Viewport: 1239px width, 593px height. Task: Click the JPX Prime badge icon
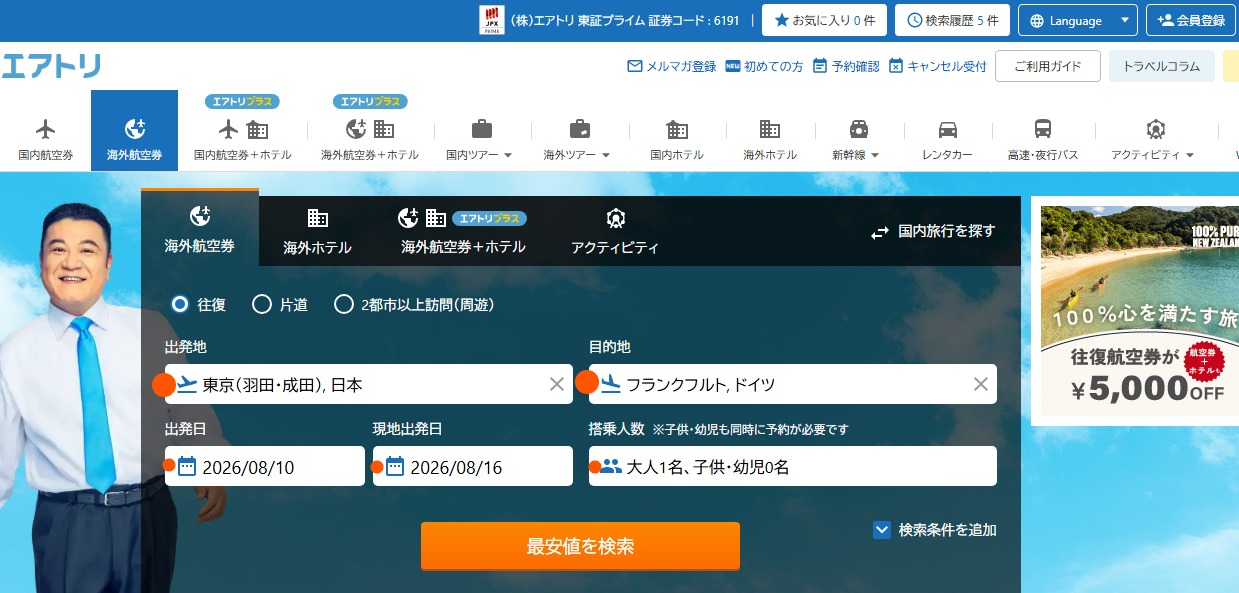click(492, 20)
